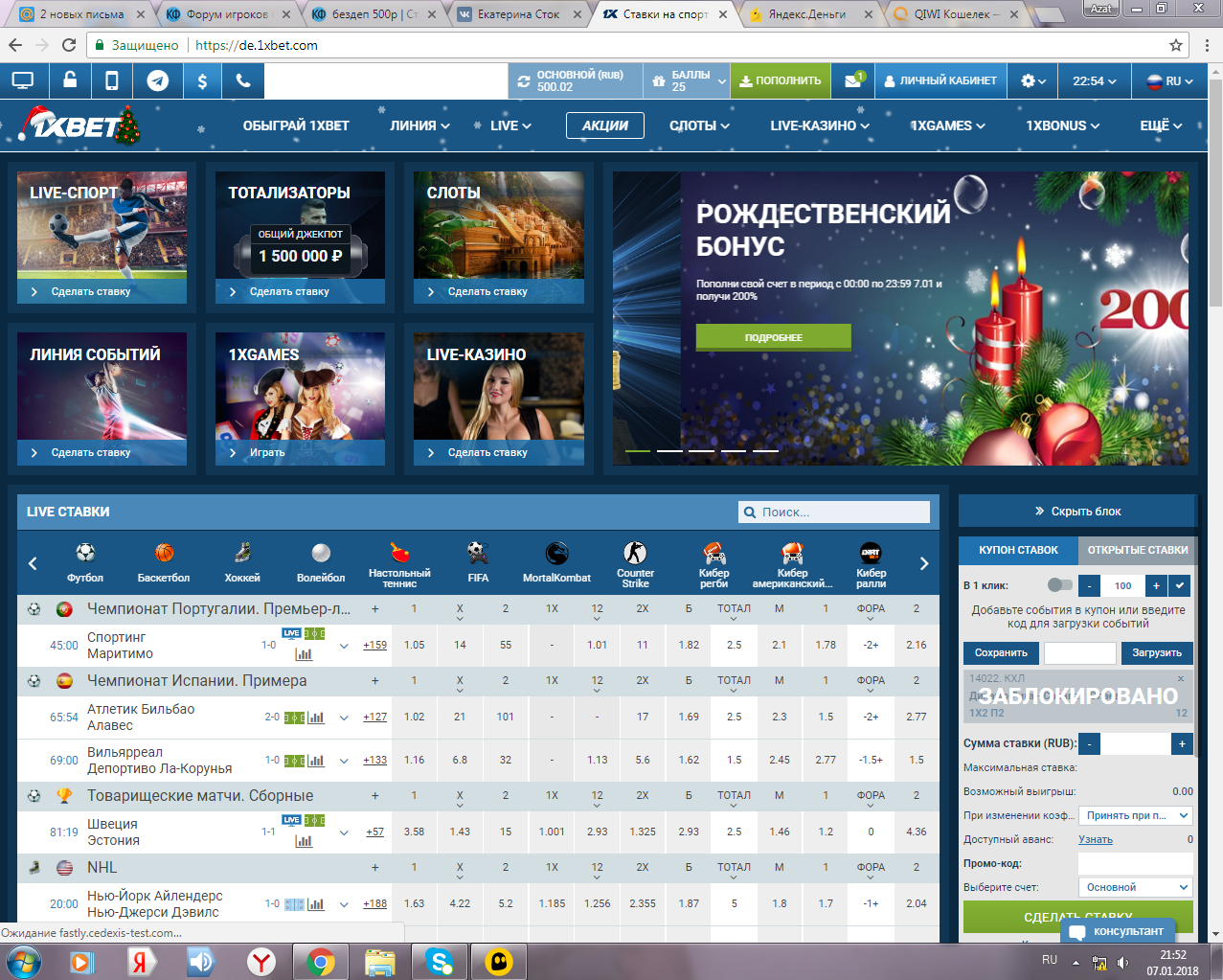
Task: Open ЛИЧНЫЙ КАБИНЕТ
Action: click(x=940, y=81)
